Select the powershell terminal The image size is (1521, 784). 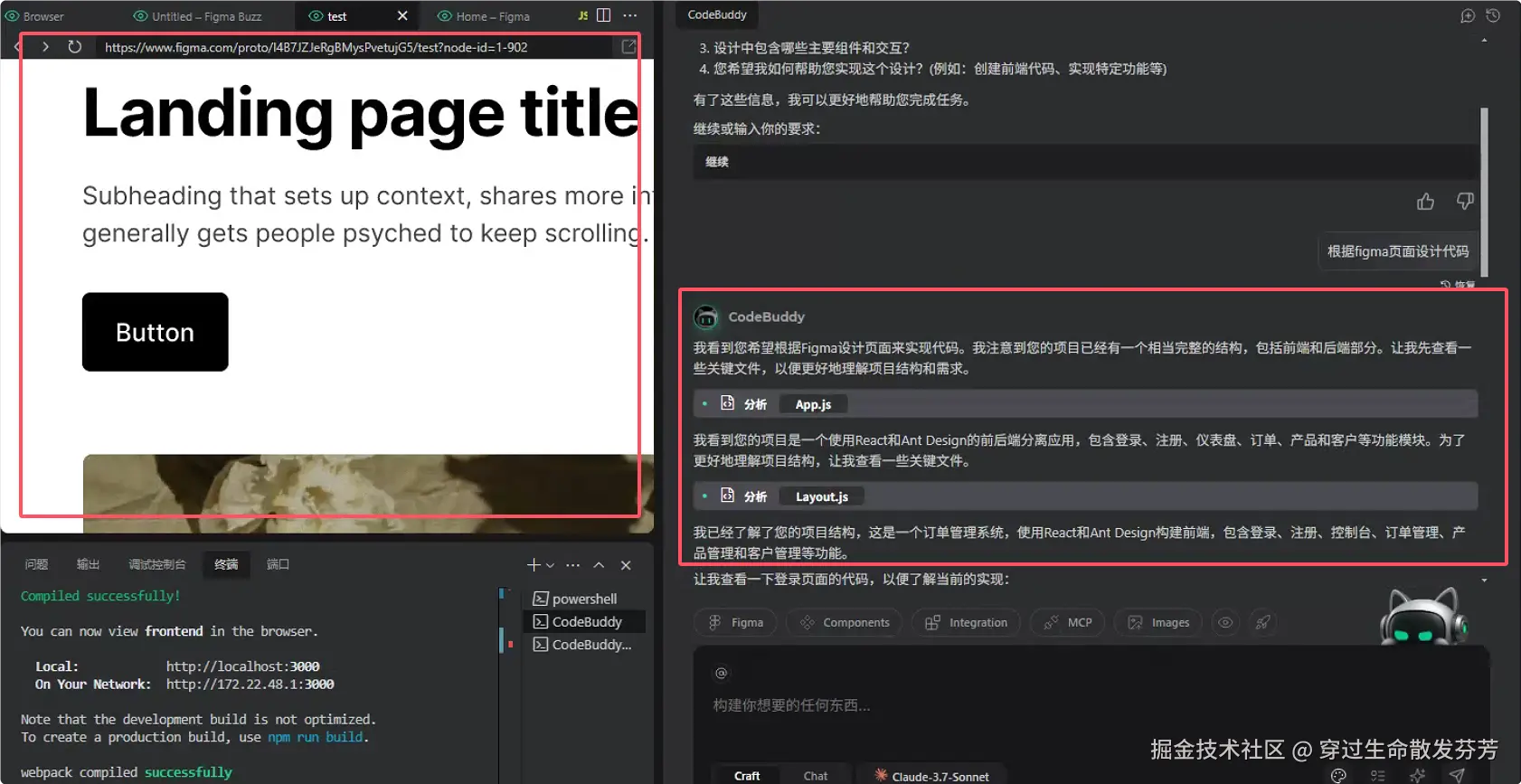(585, 599)
